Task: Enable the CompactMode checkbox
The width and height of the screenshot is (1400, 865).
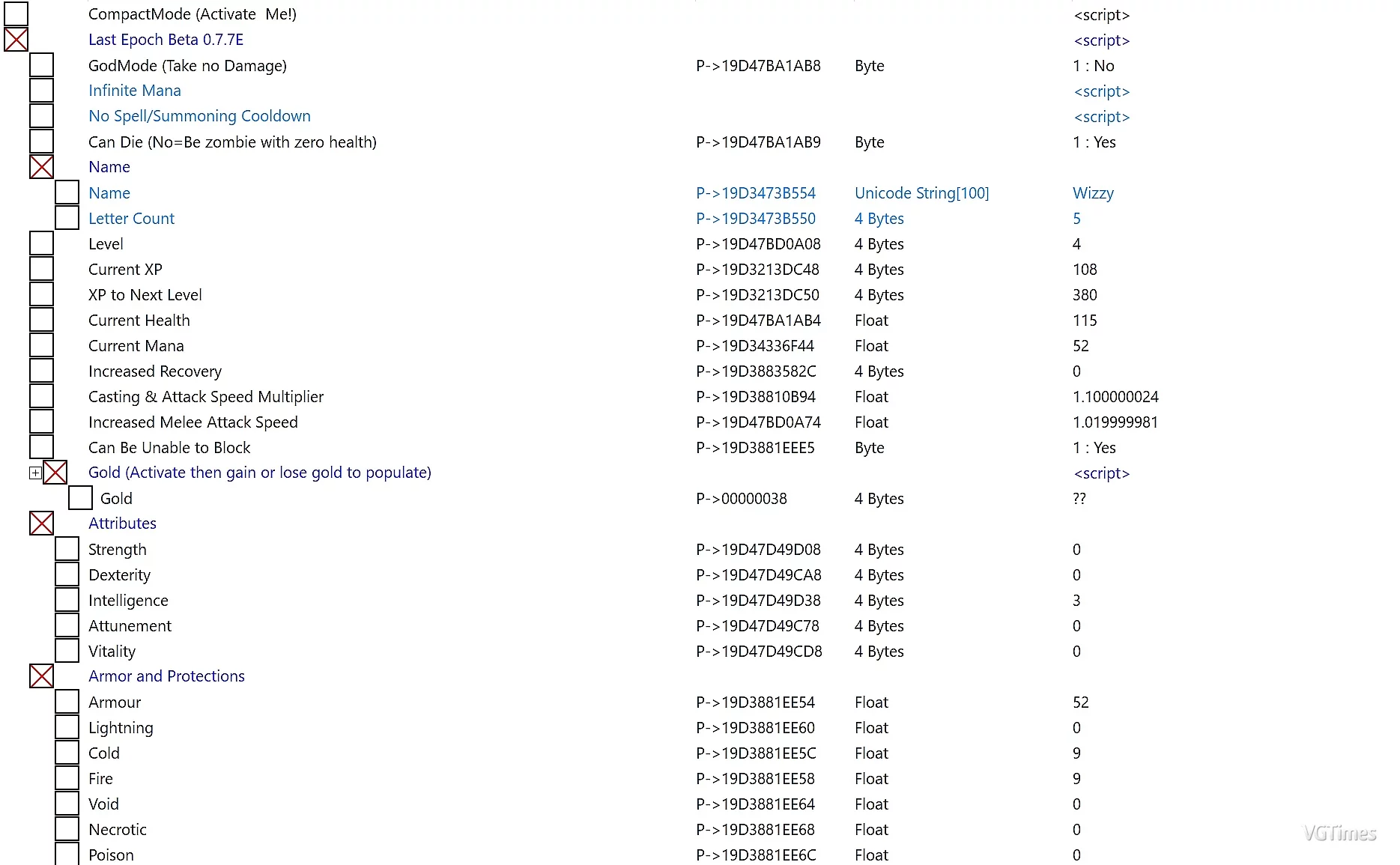Action: coord(16,14)
